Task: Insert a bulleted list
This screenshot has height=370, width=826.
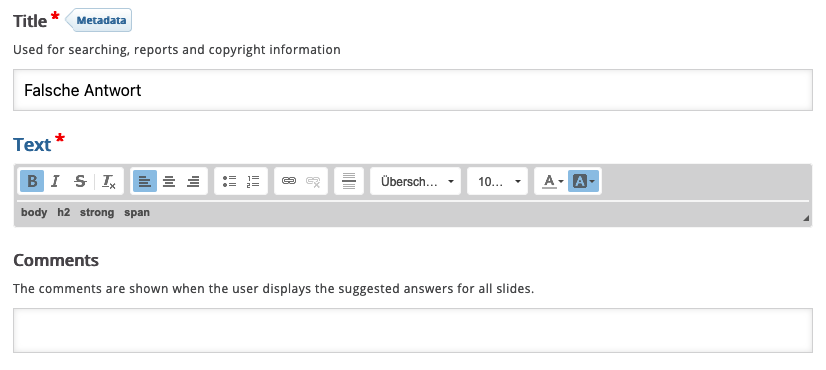Action: click(x=229, y=181)
